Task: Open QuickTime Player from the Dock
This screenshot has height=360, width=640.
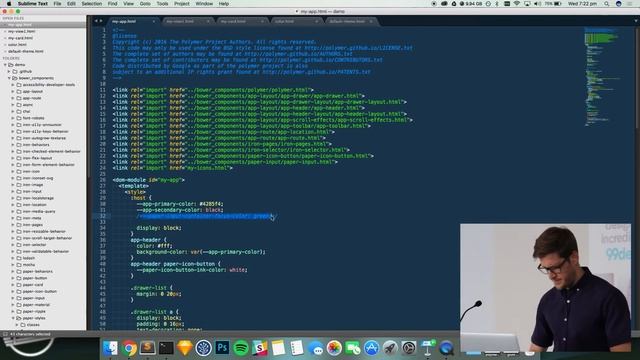Action: [x=446, y=348]
